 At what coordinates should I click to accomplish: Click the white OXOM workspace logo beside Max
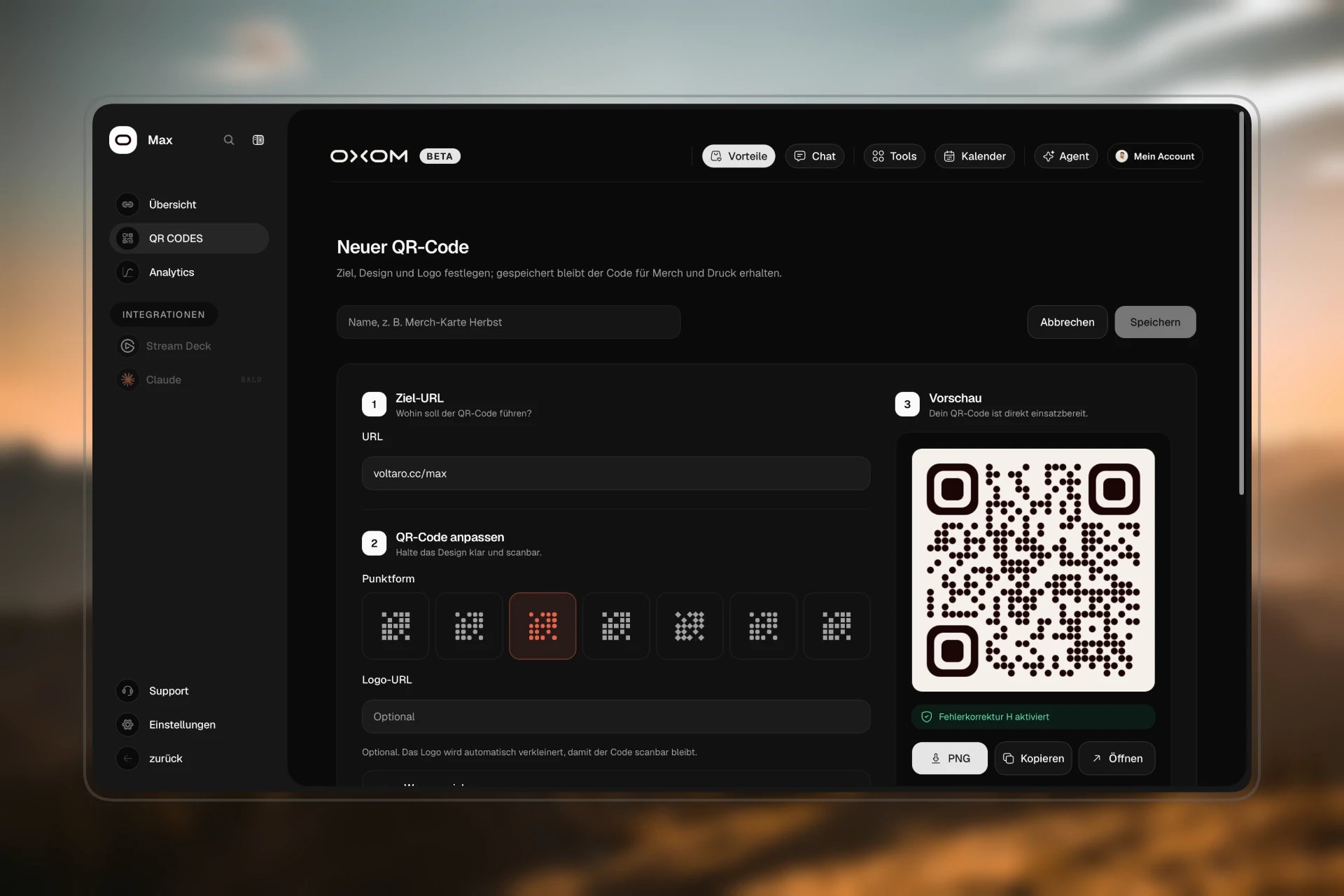pyautogui.click(x=123, y=140)
